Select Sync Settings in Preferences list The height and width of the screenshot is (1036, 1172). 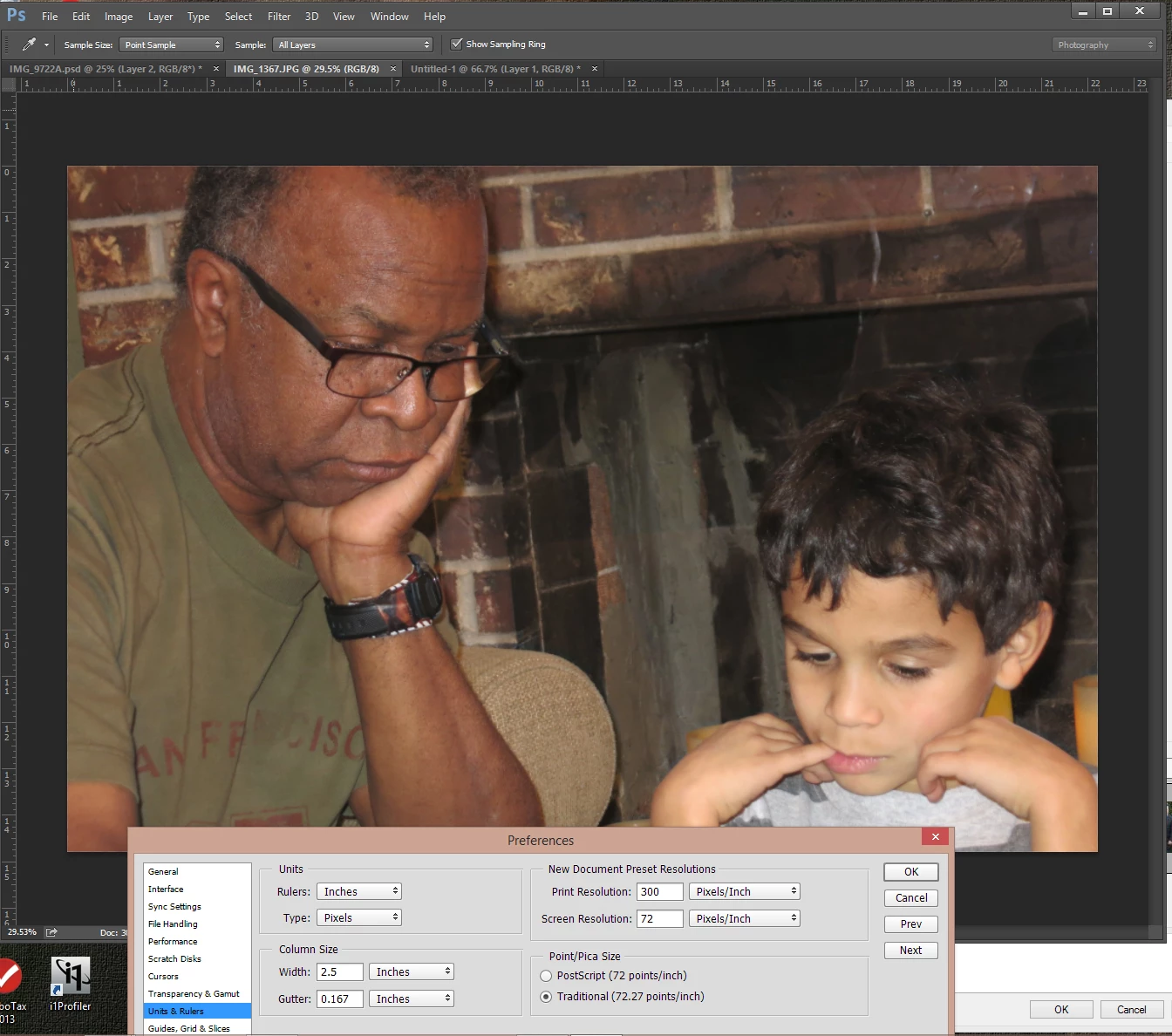pos(197,907)
